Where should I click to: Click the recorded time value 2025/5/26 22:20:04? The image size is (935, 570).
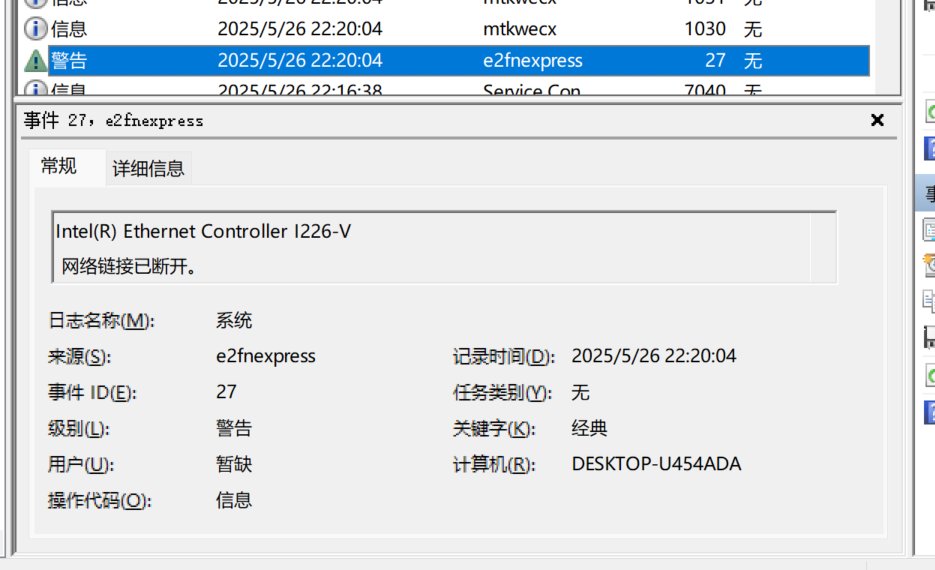click(654, 356)
